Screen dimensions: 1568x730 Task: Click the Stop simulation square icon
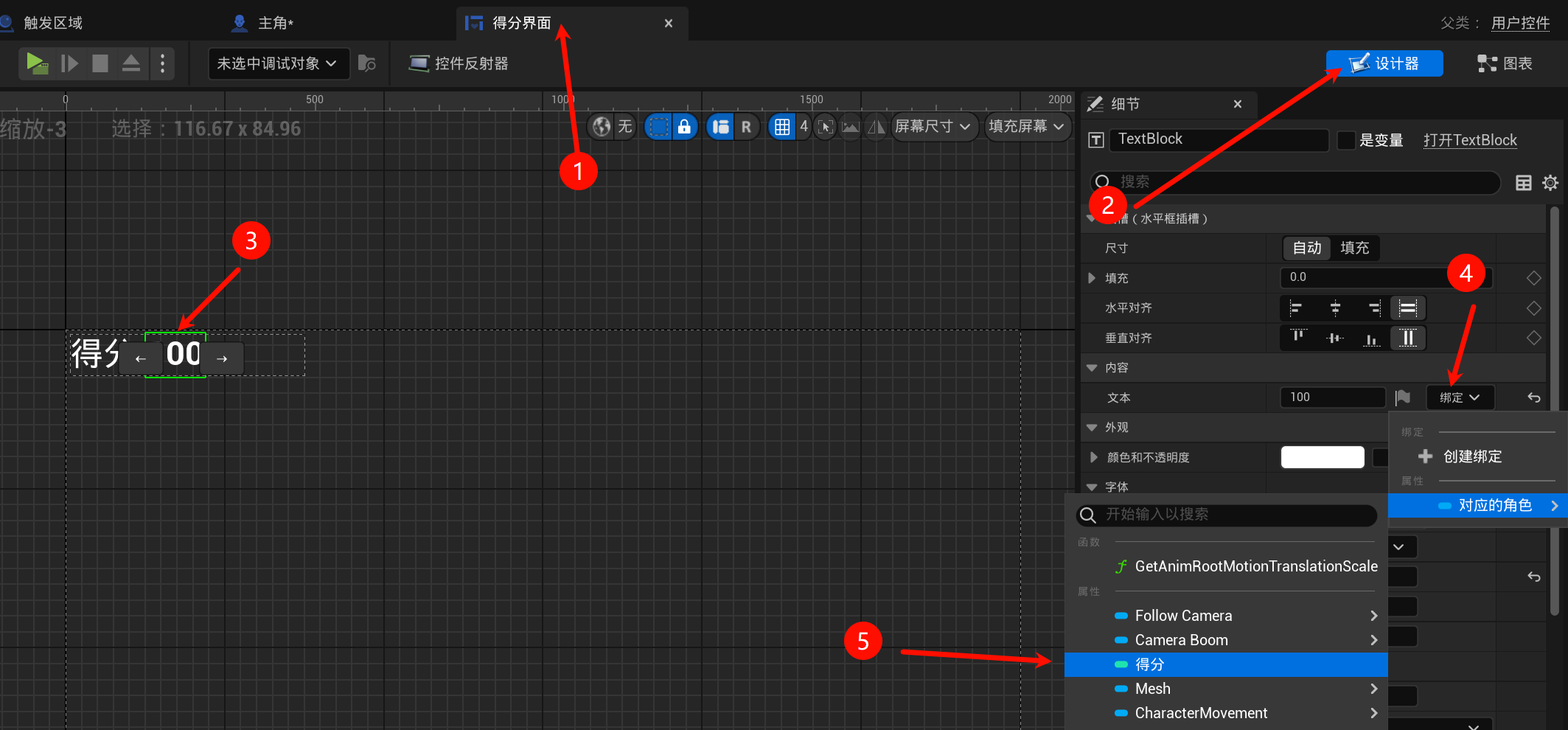[100, 63]
